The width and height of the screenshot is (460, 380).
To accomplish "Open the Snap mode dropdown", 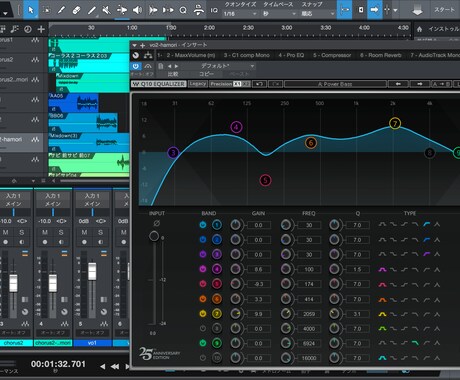I will [x=318, y=14].
